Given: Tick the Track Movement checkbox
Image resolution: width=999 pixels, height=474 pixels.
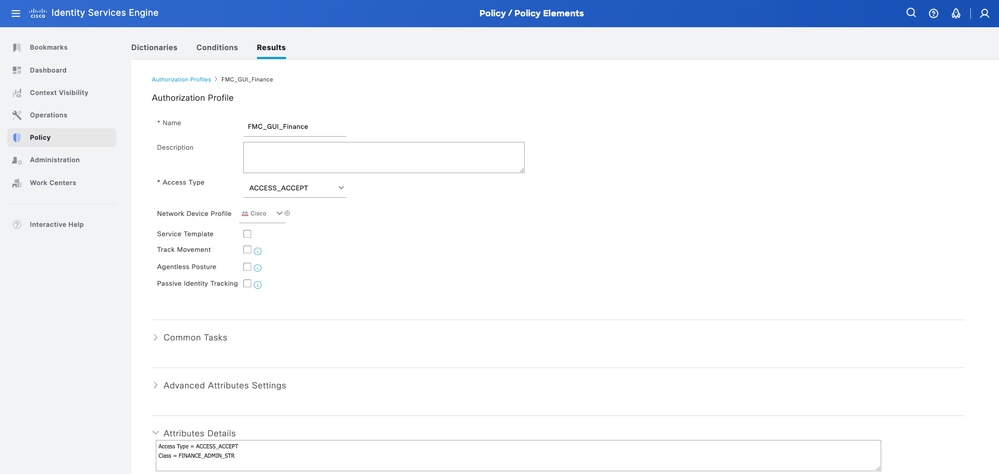Looking at the screenshot, I should [x=247, y=250].
